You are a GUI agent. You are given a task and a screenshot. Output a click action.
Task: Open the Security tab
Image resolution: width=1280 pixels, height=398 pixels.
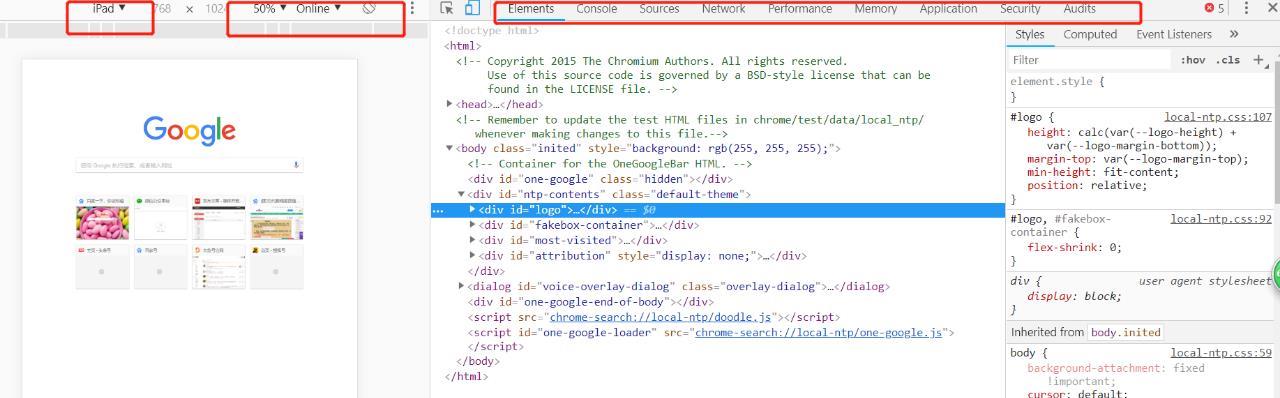point(1020,8)
